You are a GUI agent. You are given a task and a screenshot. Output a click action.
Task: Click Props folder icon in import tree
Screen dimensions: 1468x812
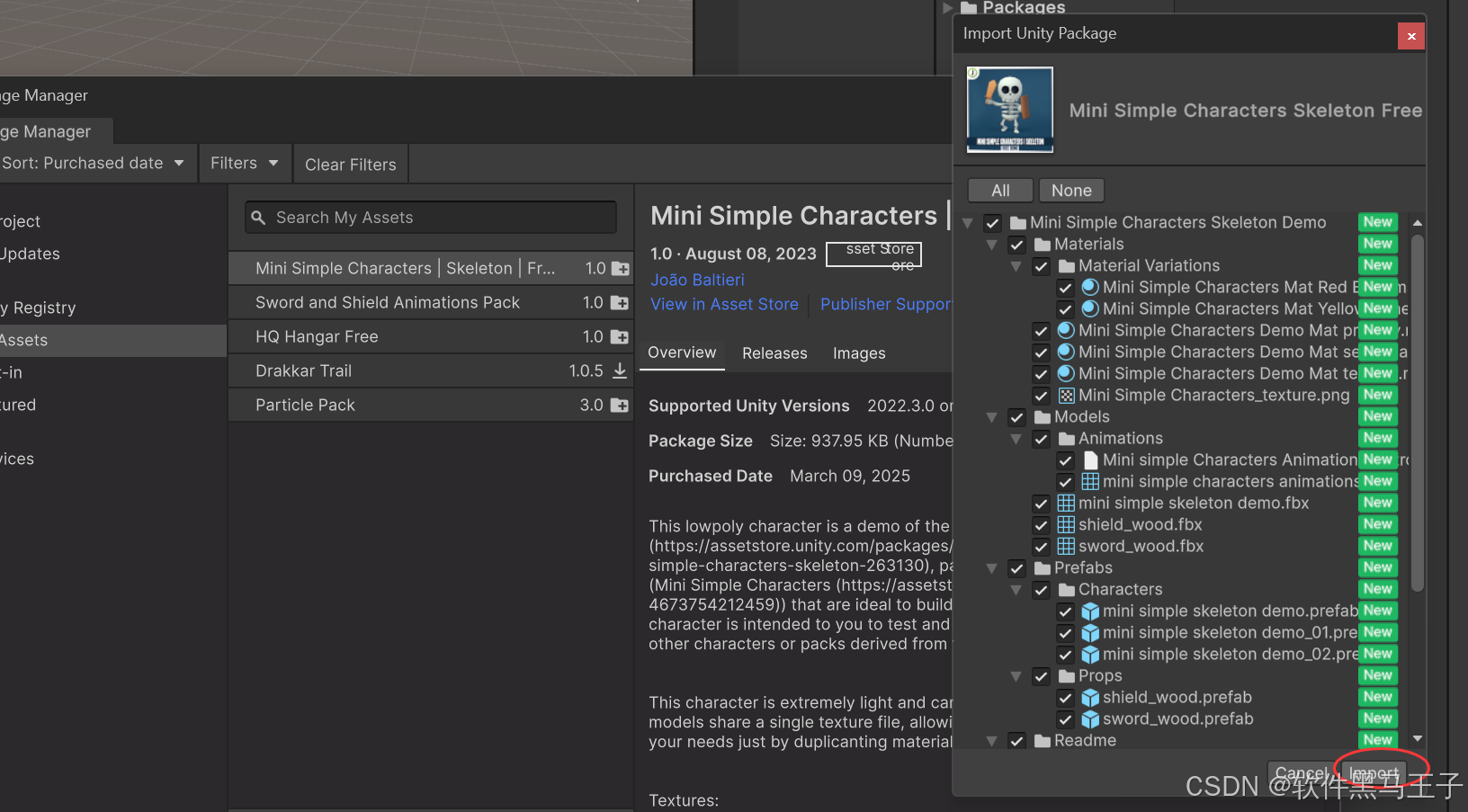(1067, 675)
